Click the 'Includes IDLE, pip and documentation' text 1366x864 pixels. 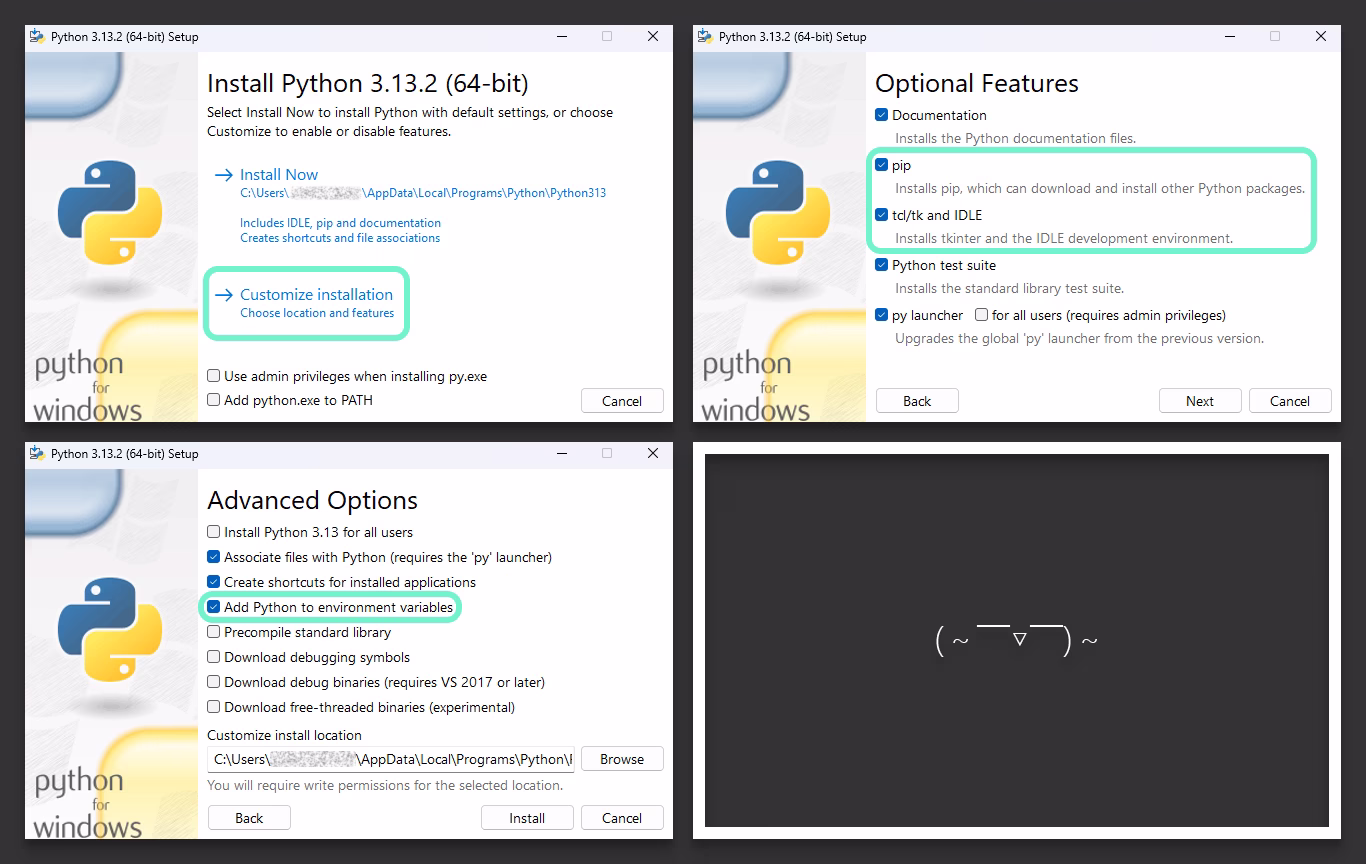[x=340, y=223]
